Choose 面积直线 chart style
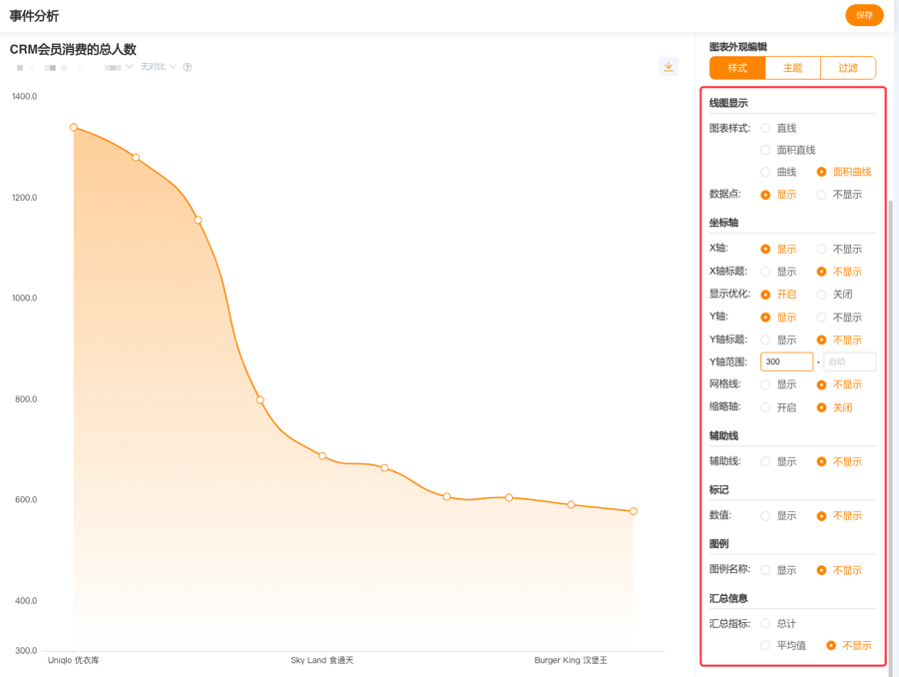This screenshot has height=677, width=899. 766,150
